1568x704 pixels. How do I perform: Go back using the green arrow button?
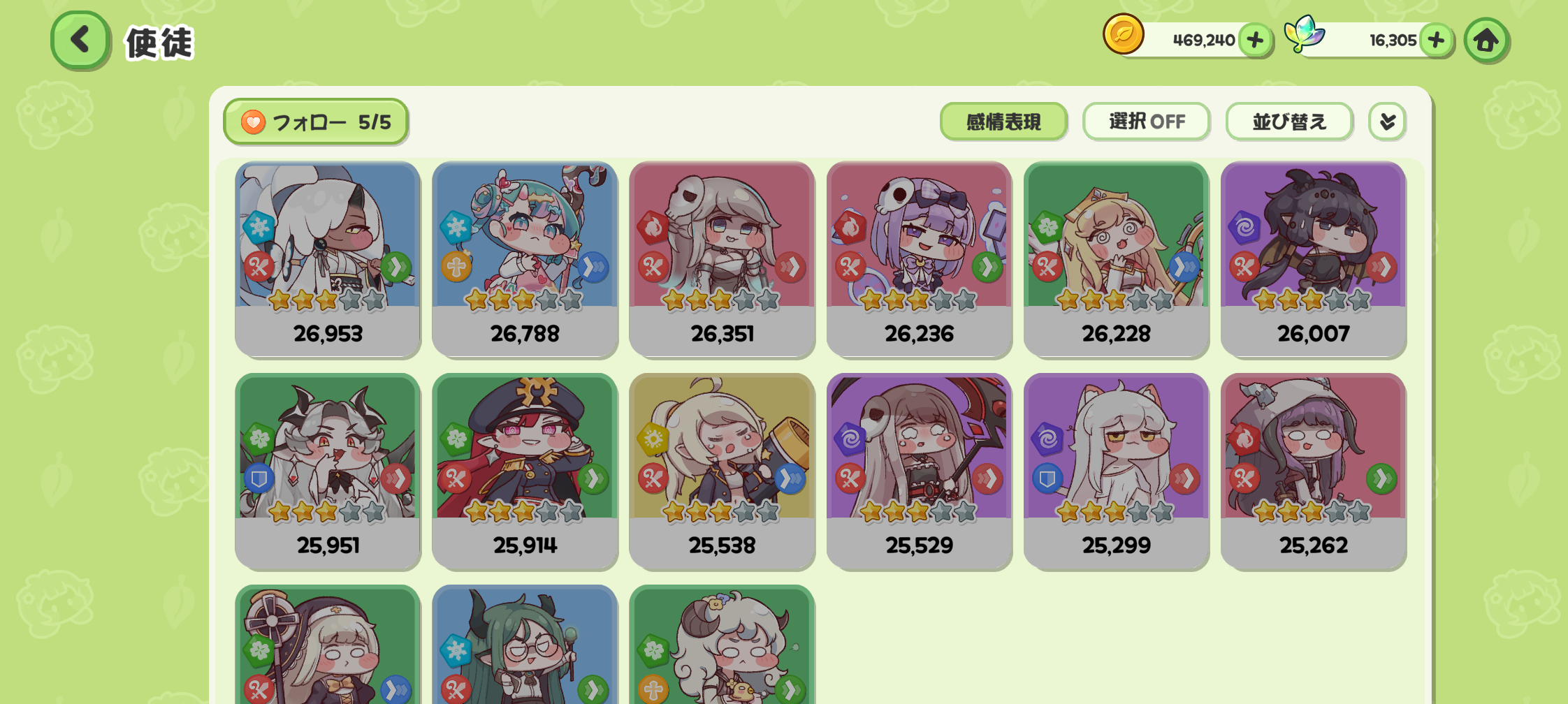[x=80, y=40]
